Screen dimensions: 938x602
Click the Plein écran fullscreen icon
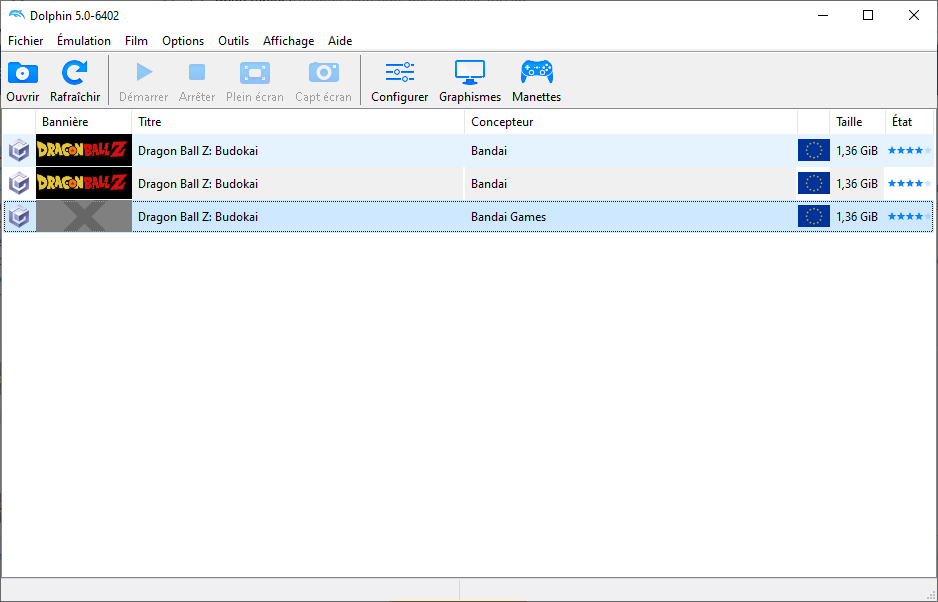pyautogui.click(x=255, y=73)
